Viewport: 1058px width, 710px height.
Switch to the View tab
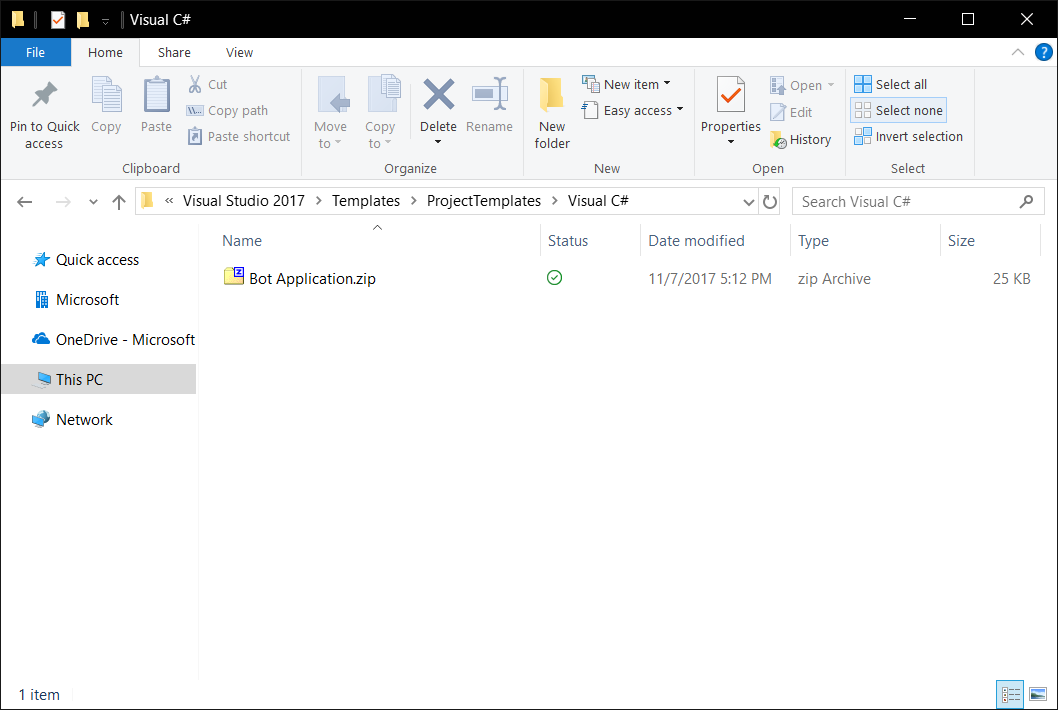(240, 52)
